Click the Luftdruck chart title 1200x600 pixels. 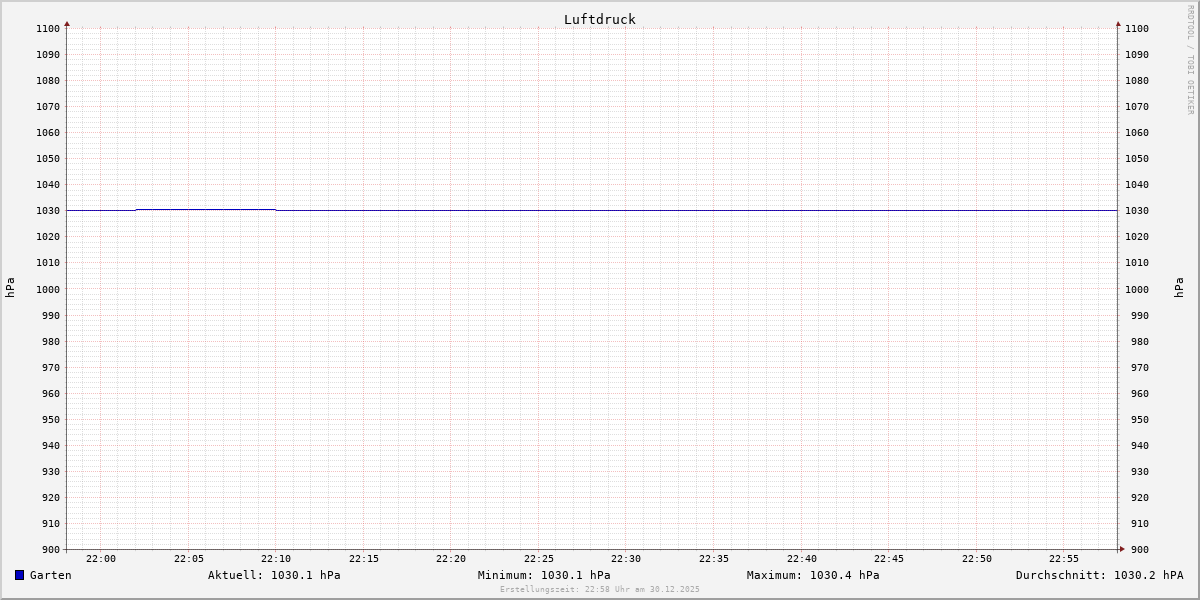pyautogui.click(x=599, y=19)
